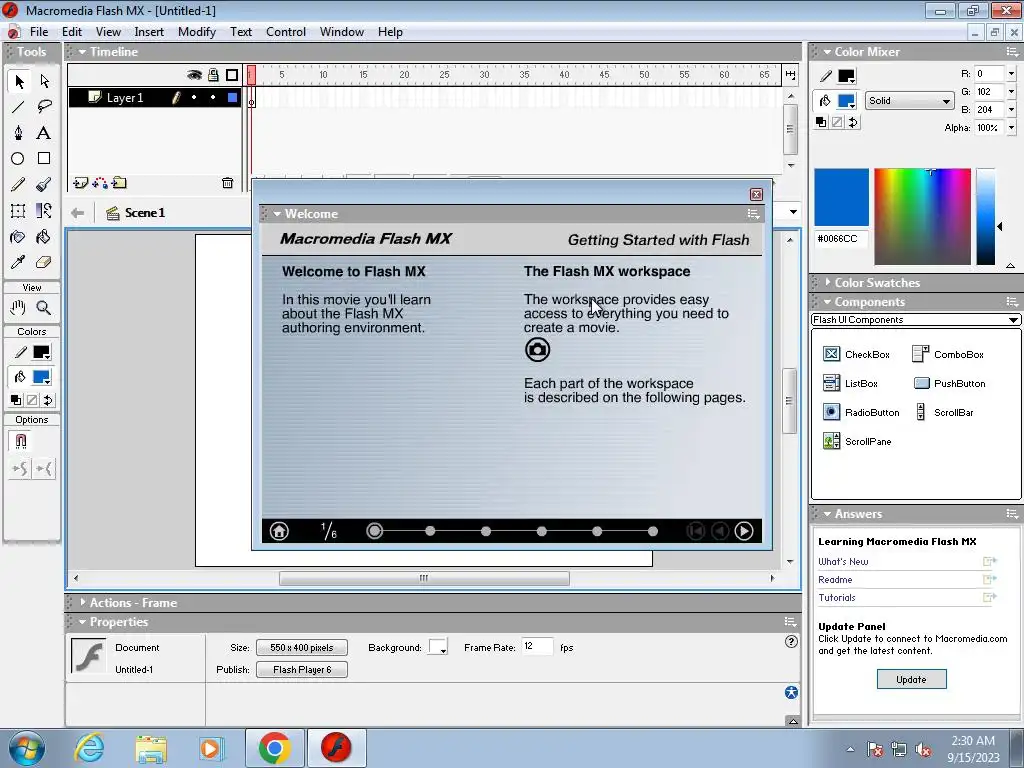Toggle lock all layers padlock icon
Screen dimensions: 1024x768
point(213,75)
